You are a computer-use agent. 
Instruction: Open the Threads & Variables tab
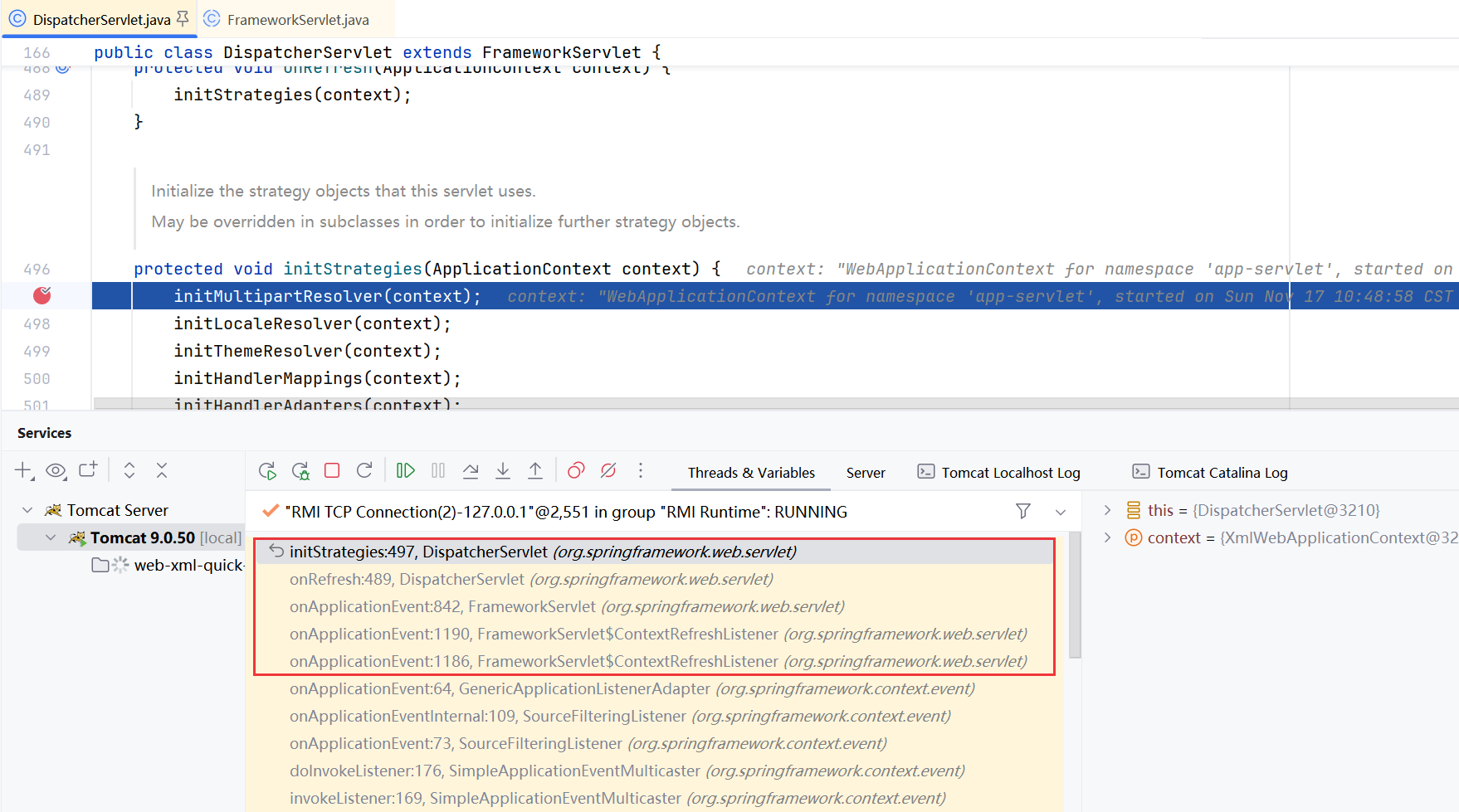click(751, 473)
